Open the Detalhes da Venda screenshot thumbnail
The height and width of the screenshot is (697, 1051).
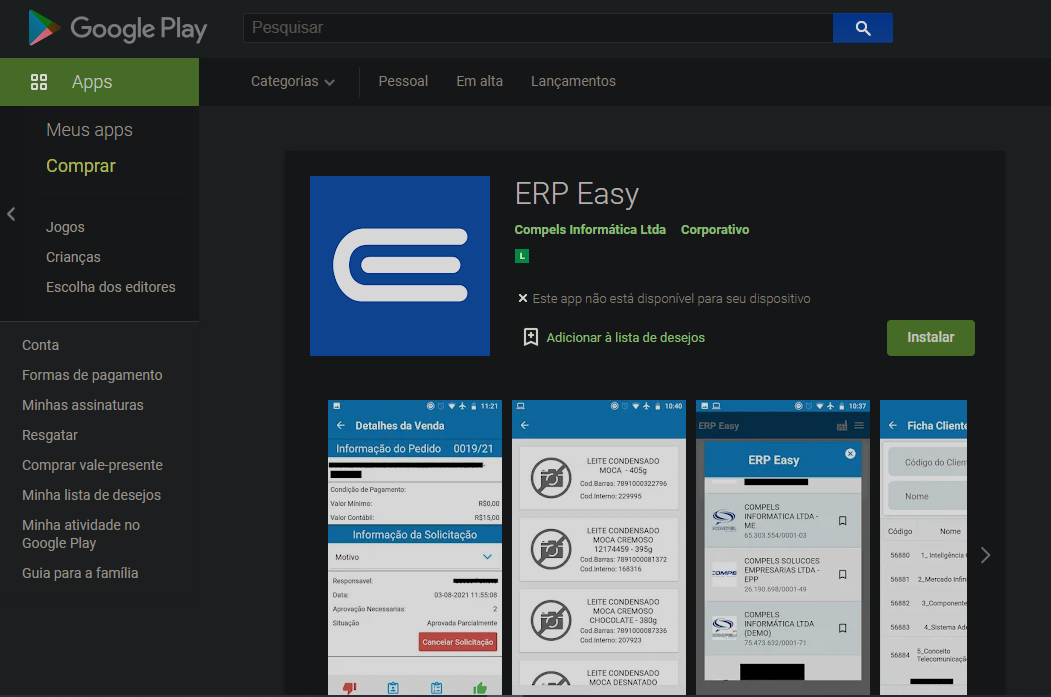[x=415, y=548]
